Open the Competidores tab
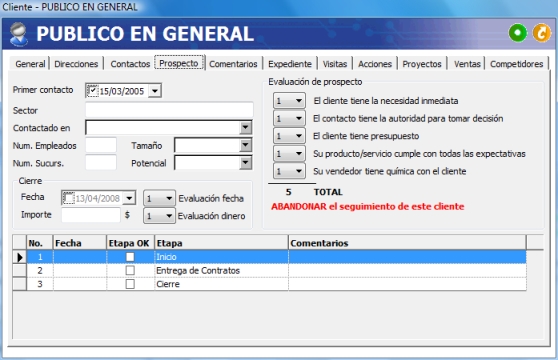The height and width of the screenshot is (360, 558). click(x=516, y=64)
